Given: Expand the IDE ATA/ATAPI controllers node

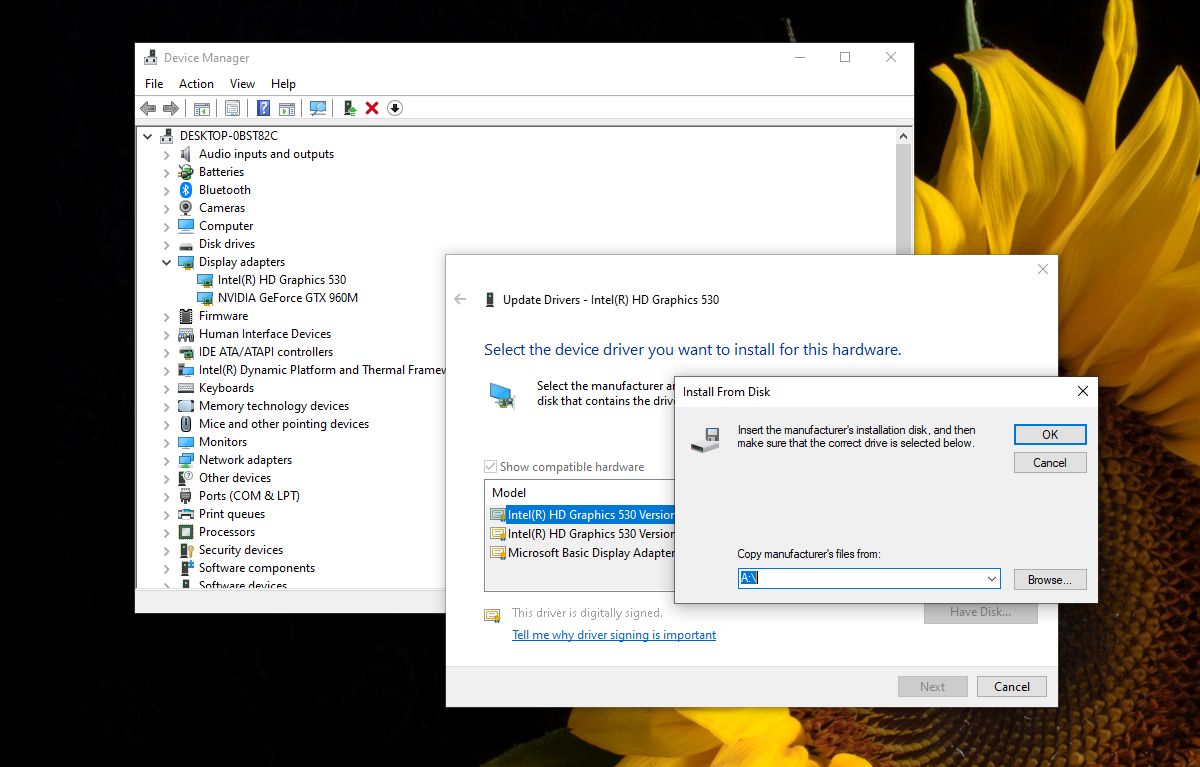Looking at the screenshot, I should (x=167, y=352).
